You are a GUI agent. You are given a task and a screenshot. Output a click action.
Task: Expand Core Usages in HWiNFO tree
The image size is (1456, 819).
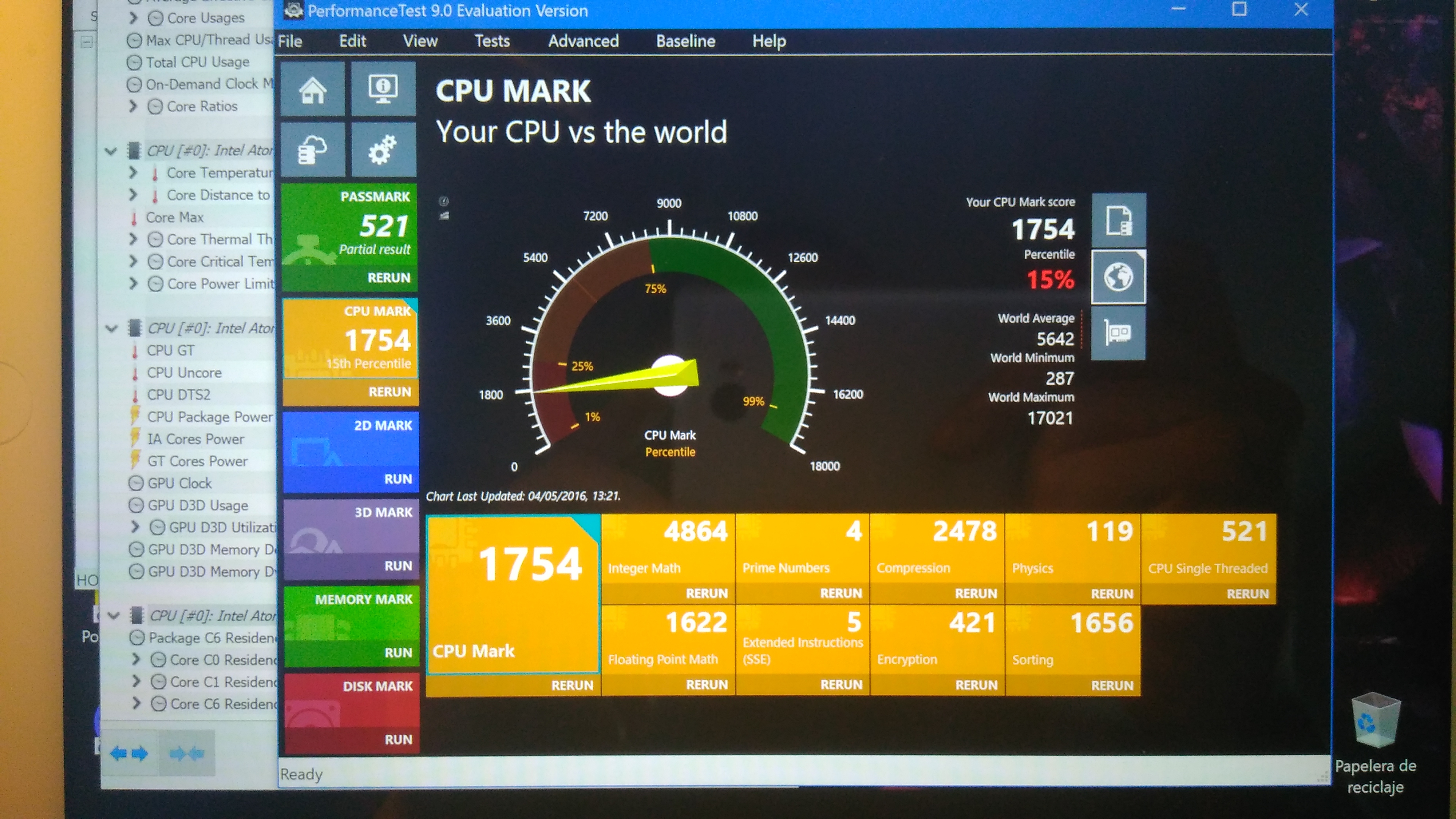133,18
